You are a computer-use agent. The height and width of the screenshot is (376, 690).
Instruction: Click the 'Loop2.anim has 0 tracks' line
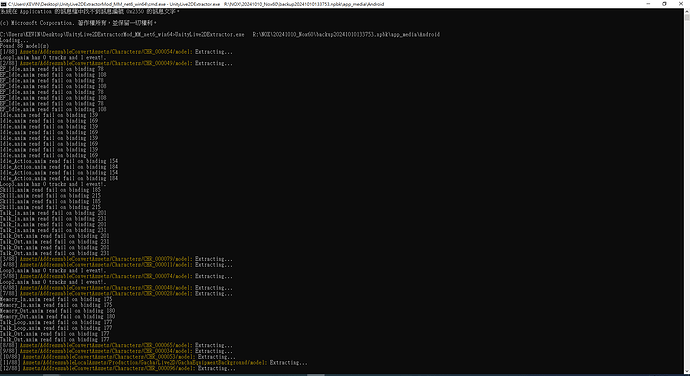[x=53, y=282]
